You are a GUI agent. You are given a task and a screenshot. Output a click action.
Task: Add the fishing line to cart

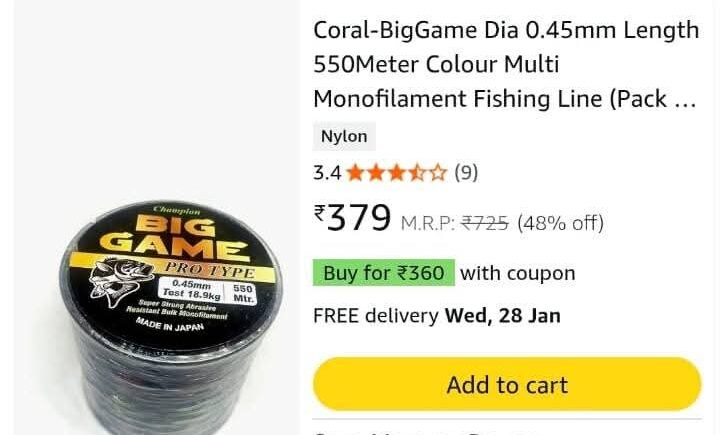[x=507, y=384]
